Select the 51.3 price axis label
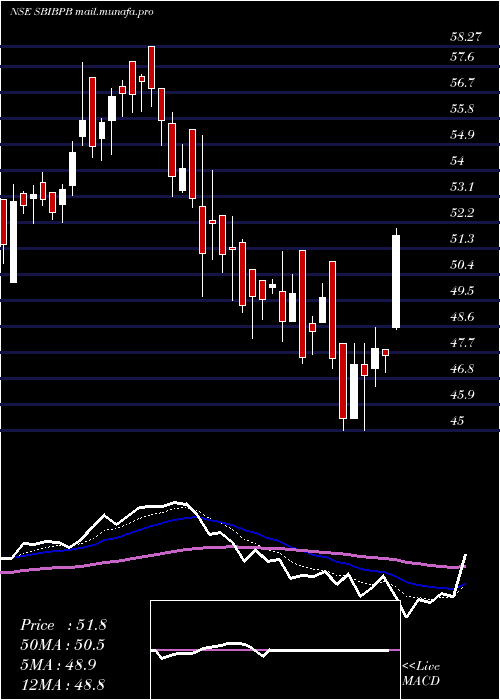 tap(462, 239)
